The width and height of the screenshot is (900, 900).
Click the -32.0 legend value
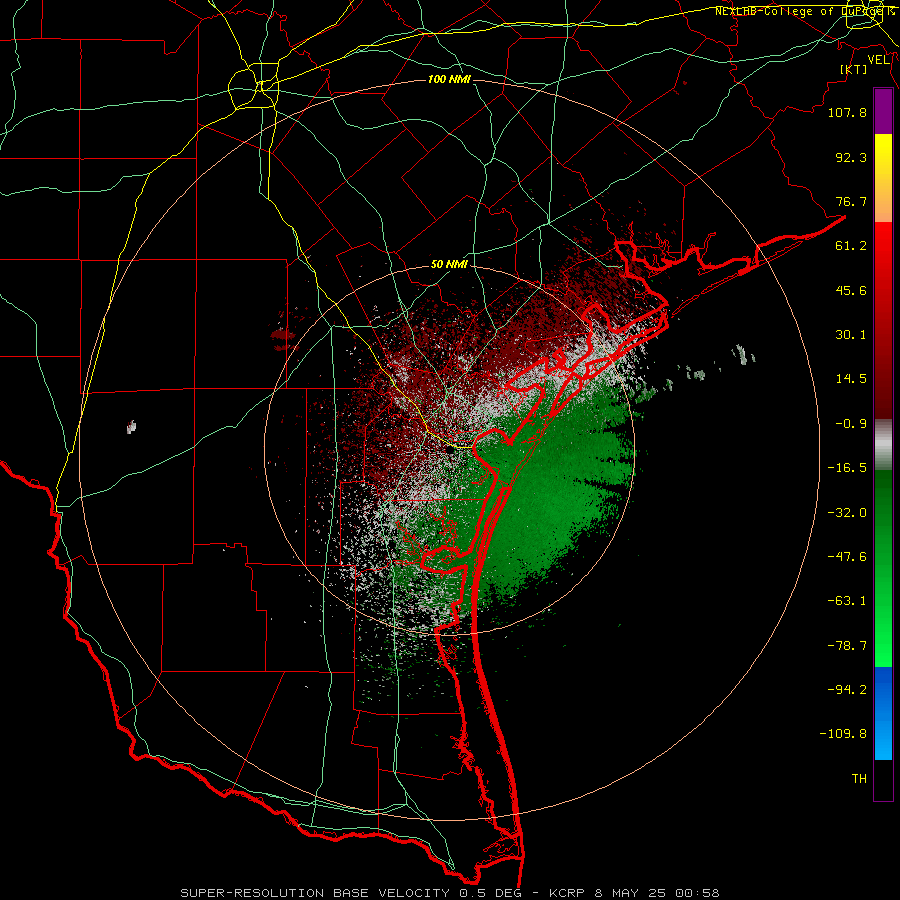[x=847, y=513]
